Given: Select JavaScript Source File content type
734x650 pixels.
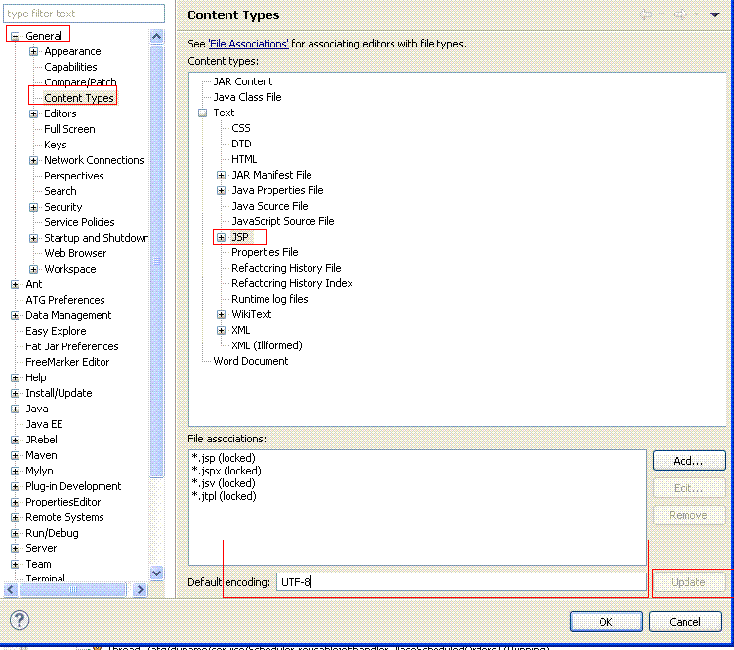Looking at the screenshot, I should coord(283,221).
